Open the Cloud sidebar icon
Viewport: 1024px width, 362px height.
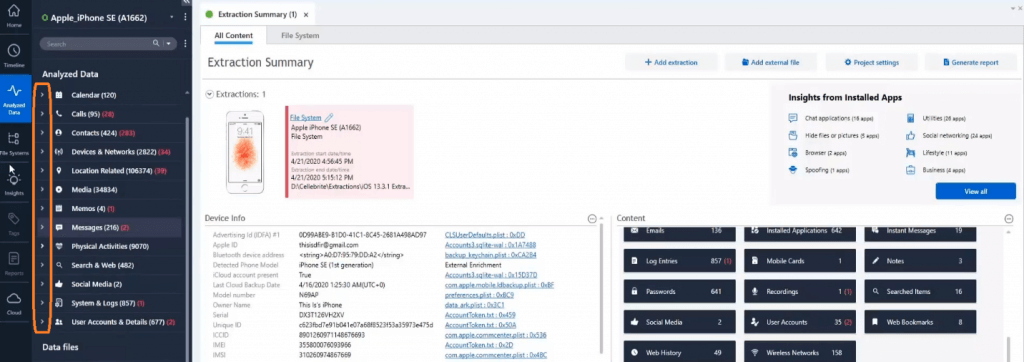(x=14, y=302)
